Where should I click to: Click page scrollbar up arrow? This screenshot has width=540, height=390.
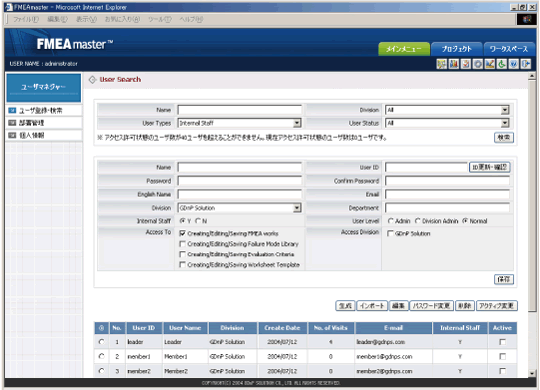click(532, 76)
